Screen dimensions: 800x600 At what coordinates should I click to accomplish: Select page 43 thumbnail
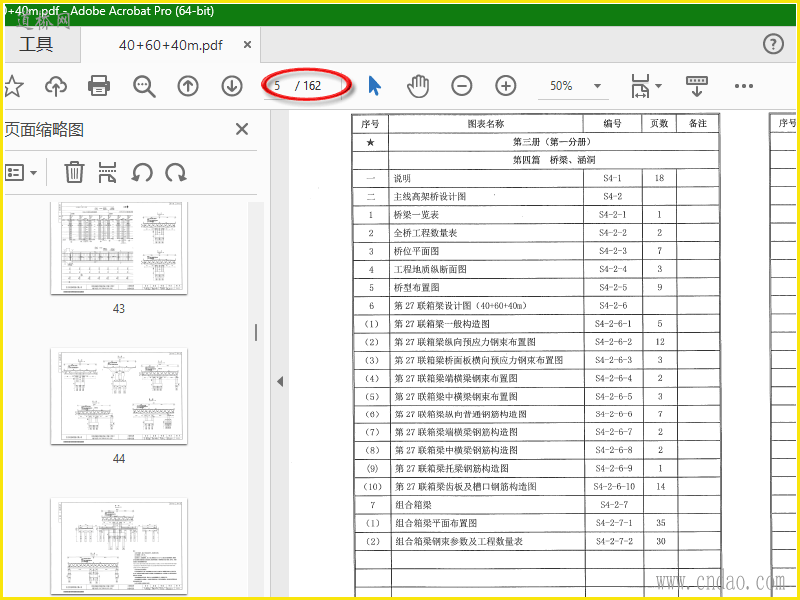pyautogui.click(x=119, y=248)
